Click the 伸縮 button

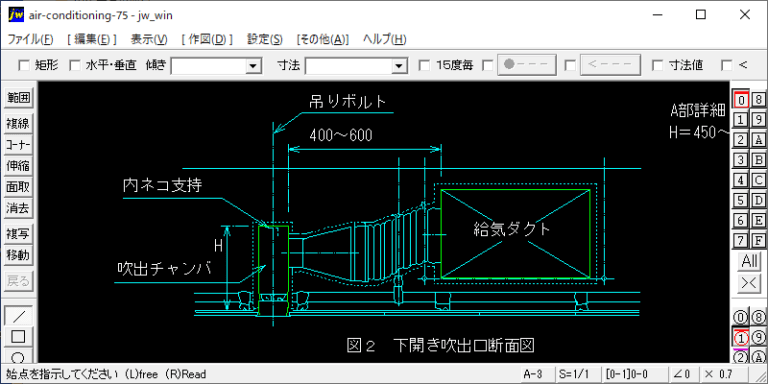click(18, 166)
